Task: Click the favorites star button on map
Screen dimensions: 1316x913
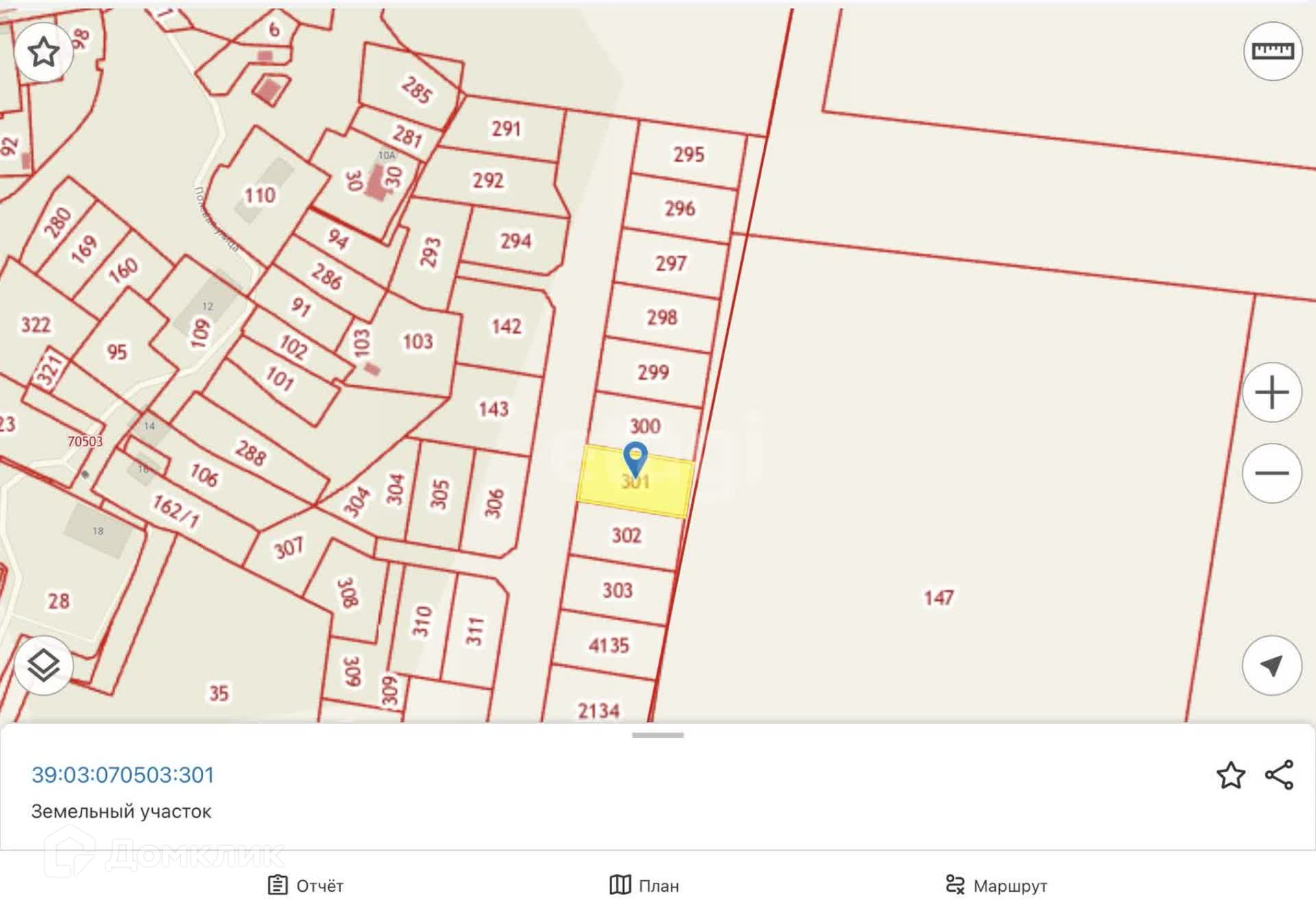Action: (x=43, y=52)
